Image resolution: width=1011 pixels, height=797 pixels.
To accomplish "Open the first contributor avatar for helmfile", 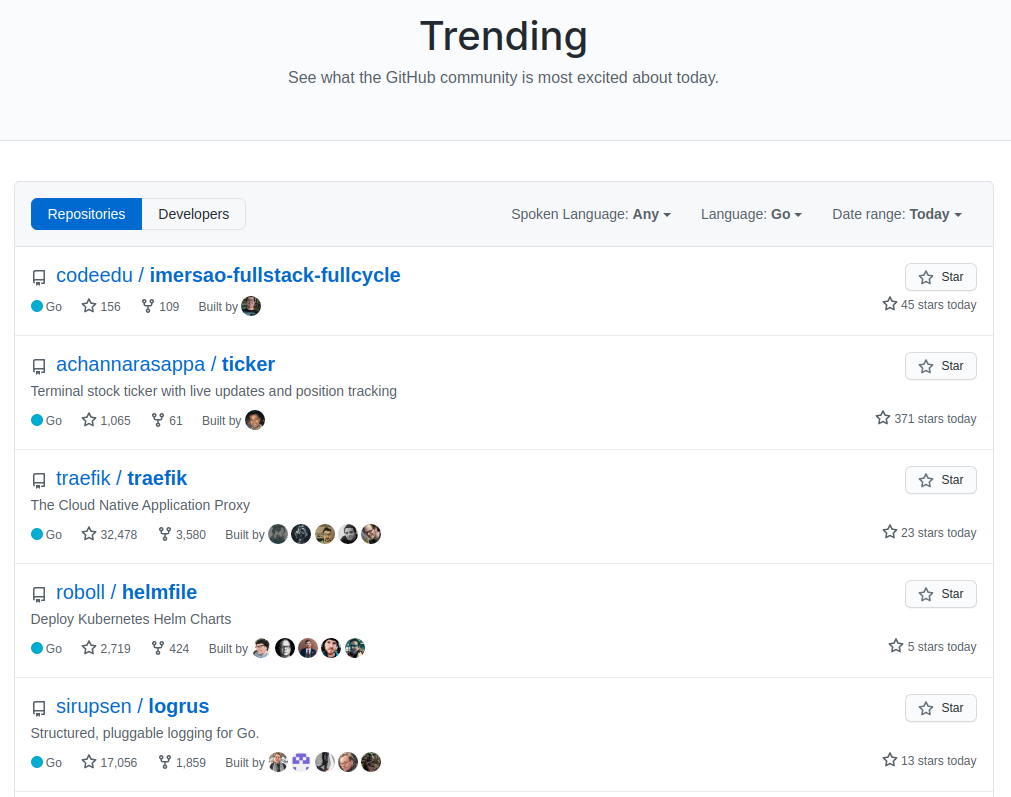I will [262, 649].
